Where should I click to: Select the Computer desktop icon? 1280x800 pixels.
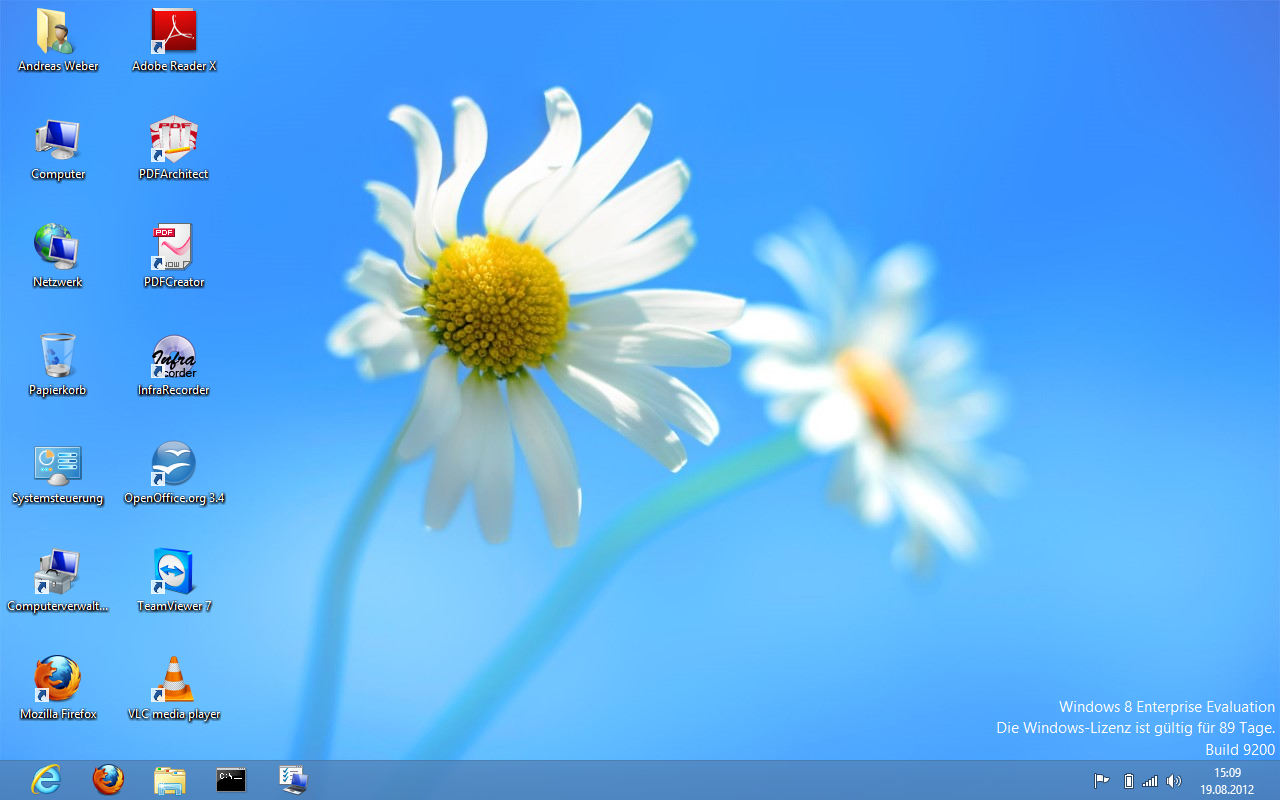58,140
